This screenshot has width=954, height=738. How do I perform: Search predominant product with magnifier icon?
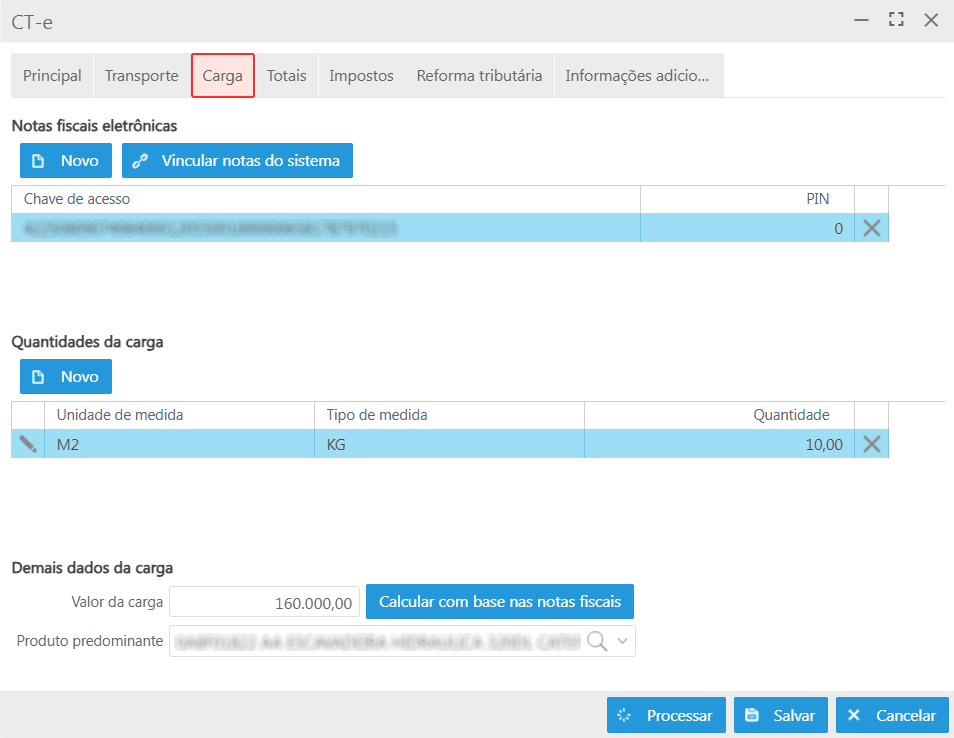point(597,641)
